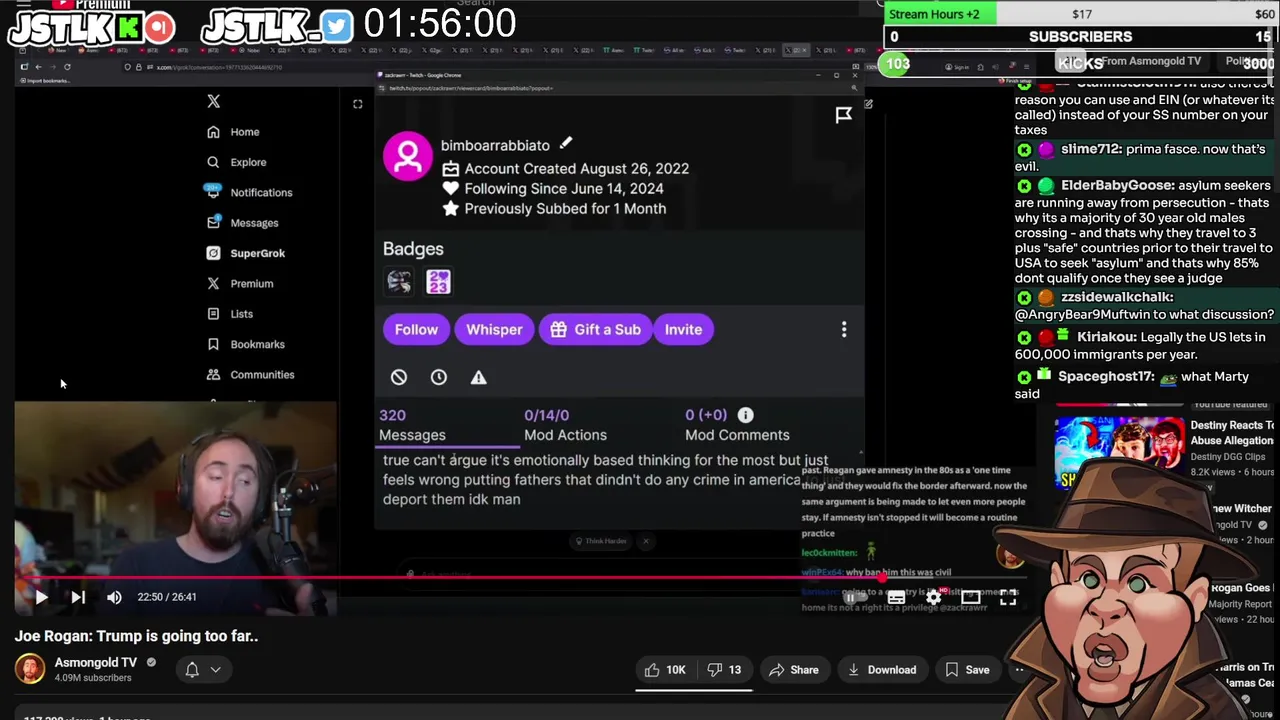Toggle subtitles on the YouTube player
This screenshot has height=720, width=1280.
pyautogui.click(x=896, y=597)
